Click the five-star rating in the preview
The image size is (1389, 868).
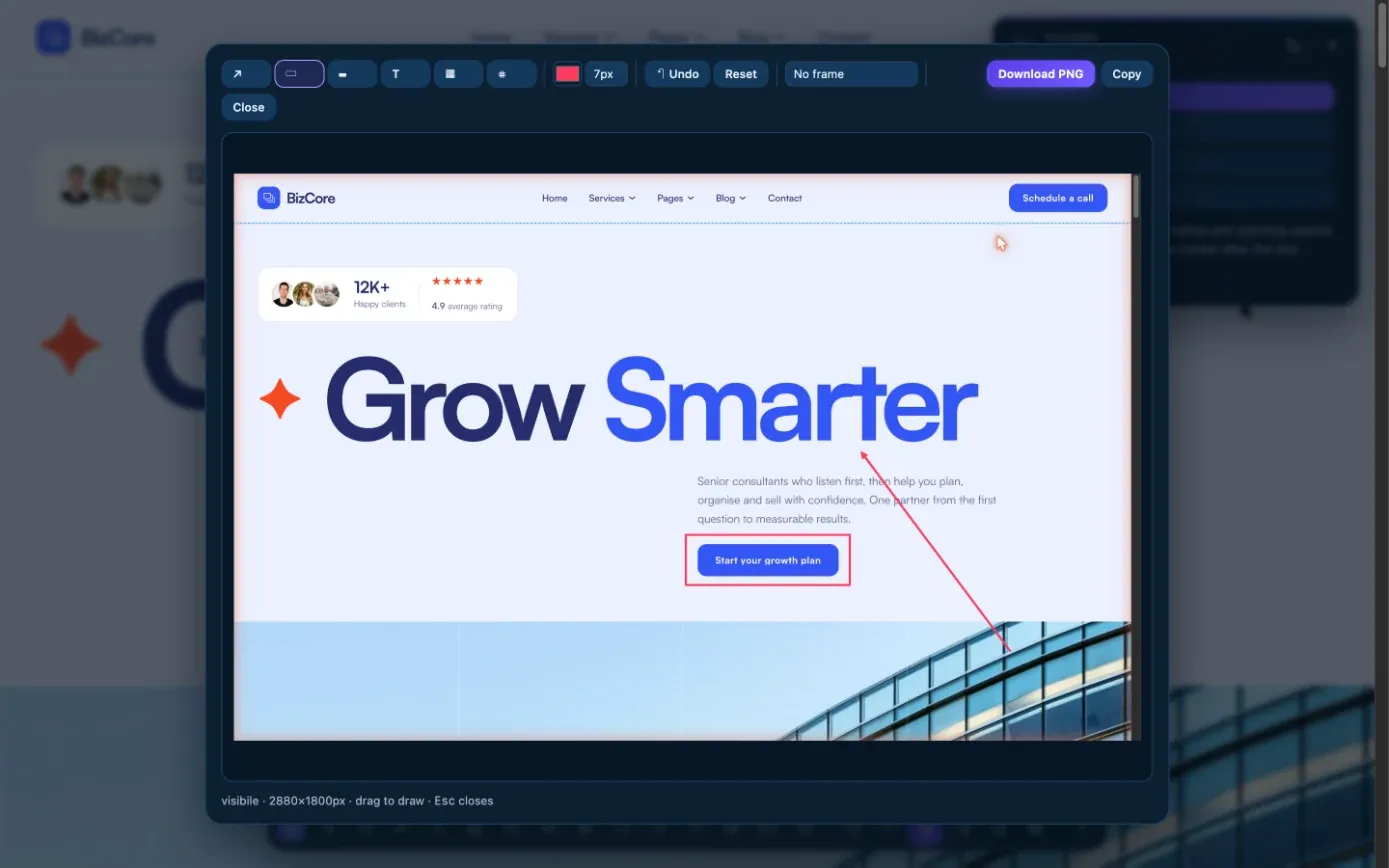(x=458, y=282)
